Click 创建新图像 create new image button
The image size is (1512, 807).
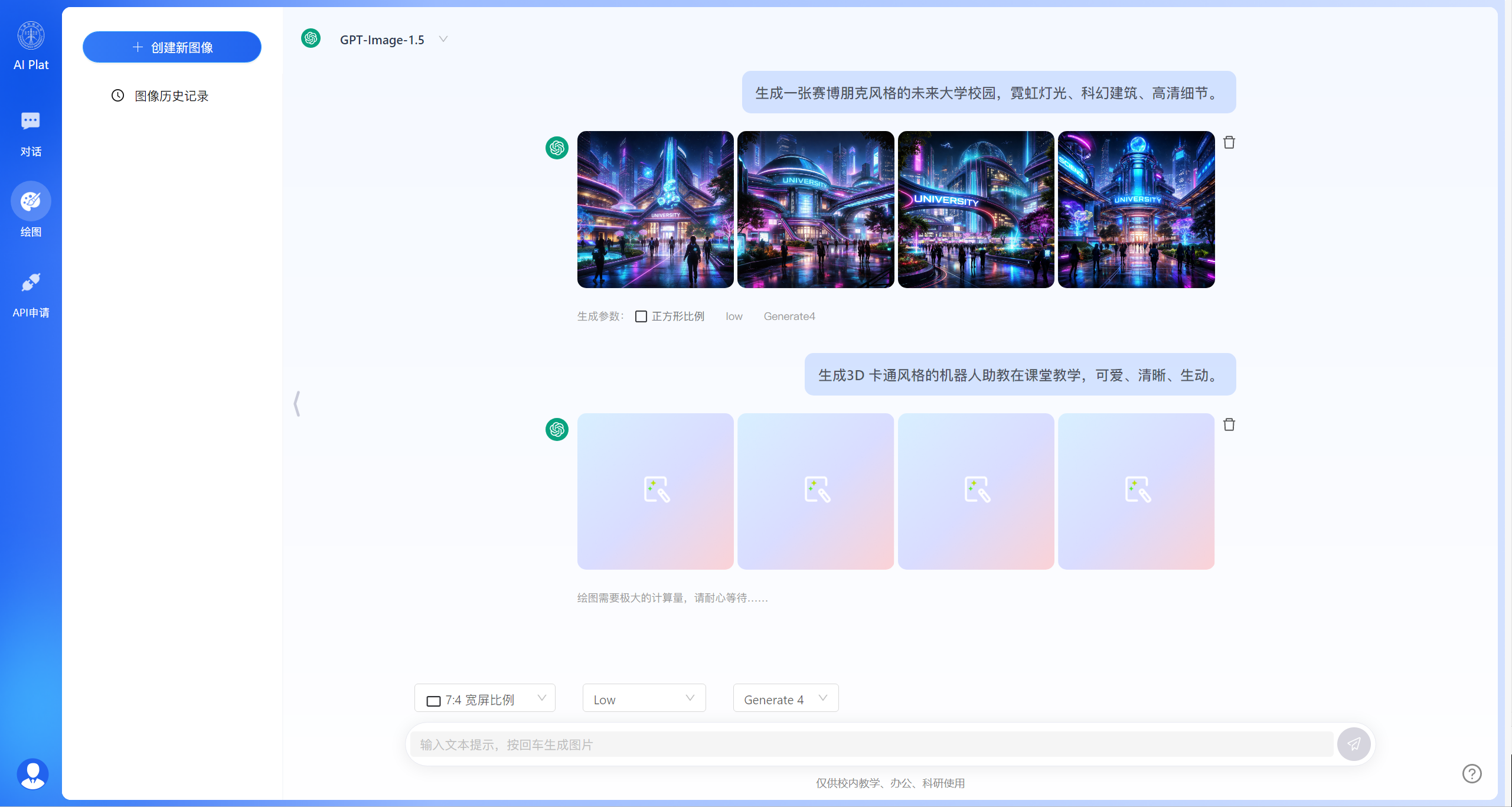pos(172,47)
